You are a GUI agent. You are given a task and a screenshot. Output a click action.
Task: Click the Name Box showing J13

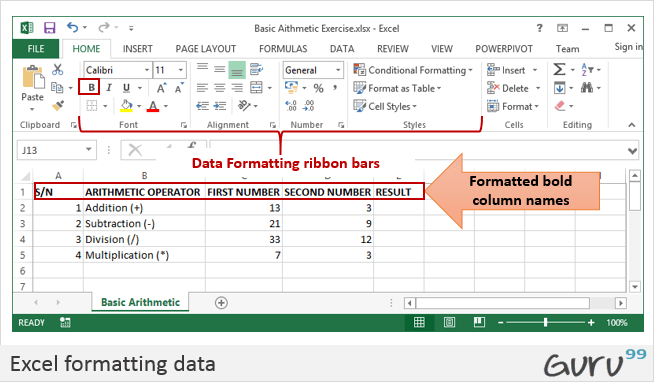click(56, 150)
